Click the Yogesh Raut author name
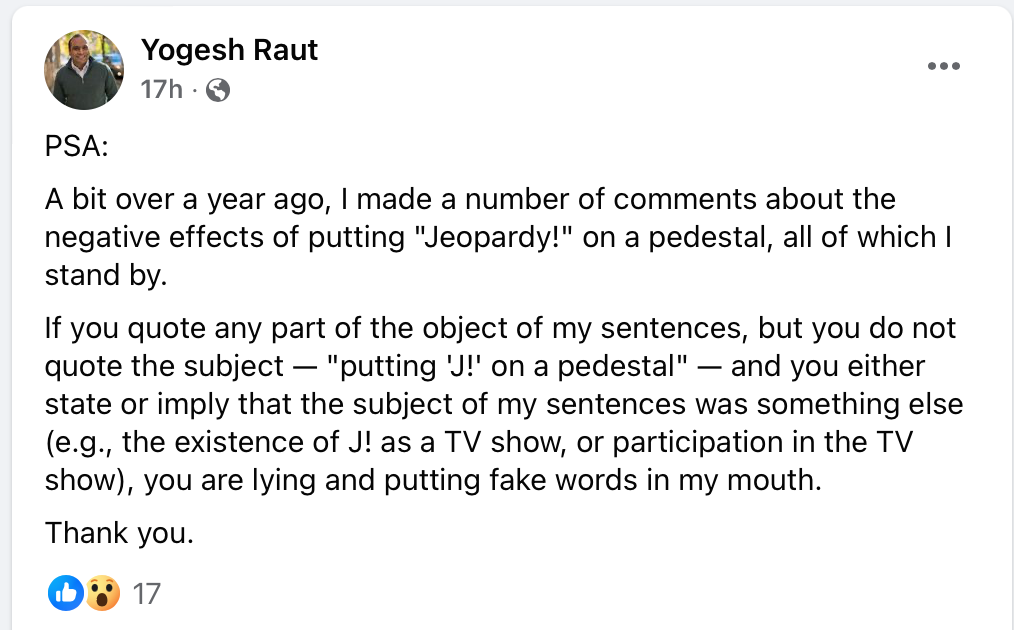This screenshot has width=1014, height=630. pos(229,49)
